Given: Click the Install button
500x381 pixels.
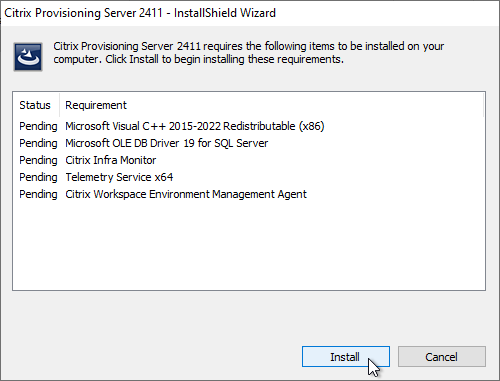Looking at the screenshot, I should 346,357.
